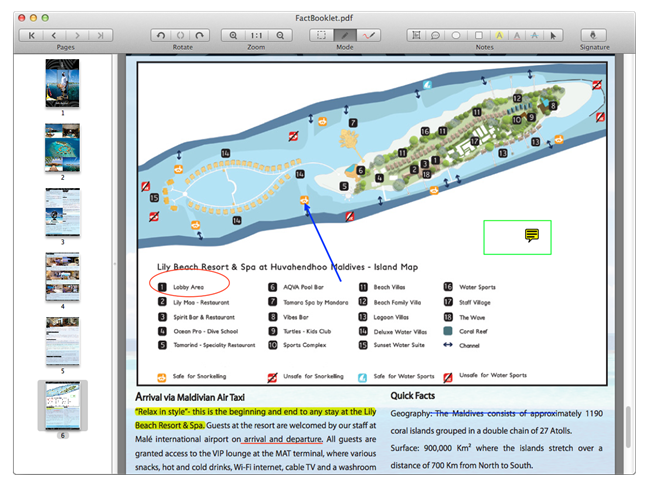Screen dimensions: 650x488
Task: Go to the first page
Action: (32, 36)
